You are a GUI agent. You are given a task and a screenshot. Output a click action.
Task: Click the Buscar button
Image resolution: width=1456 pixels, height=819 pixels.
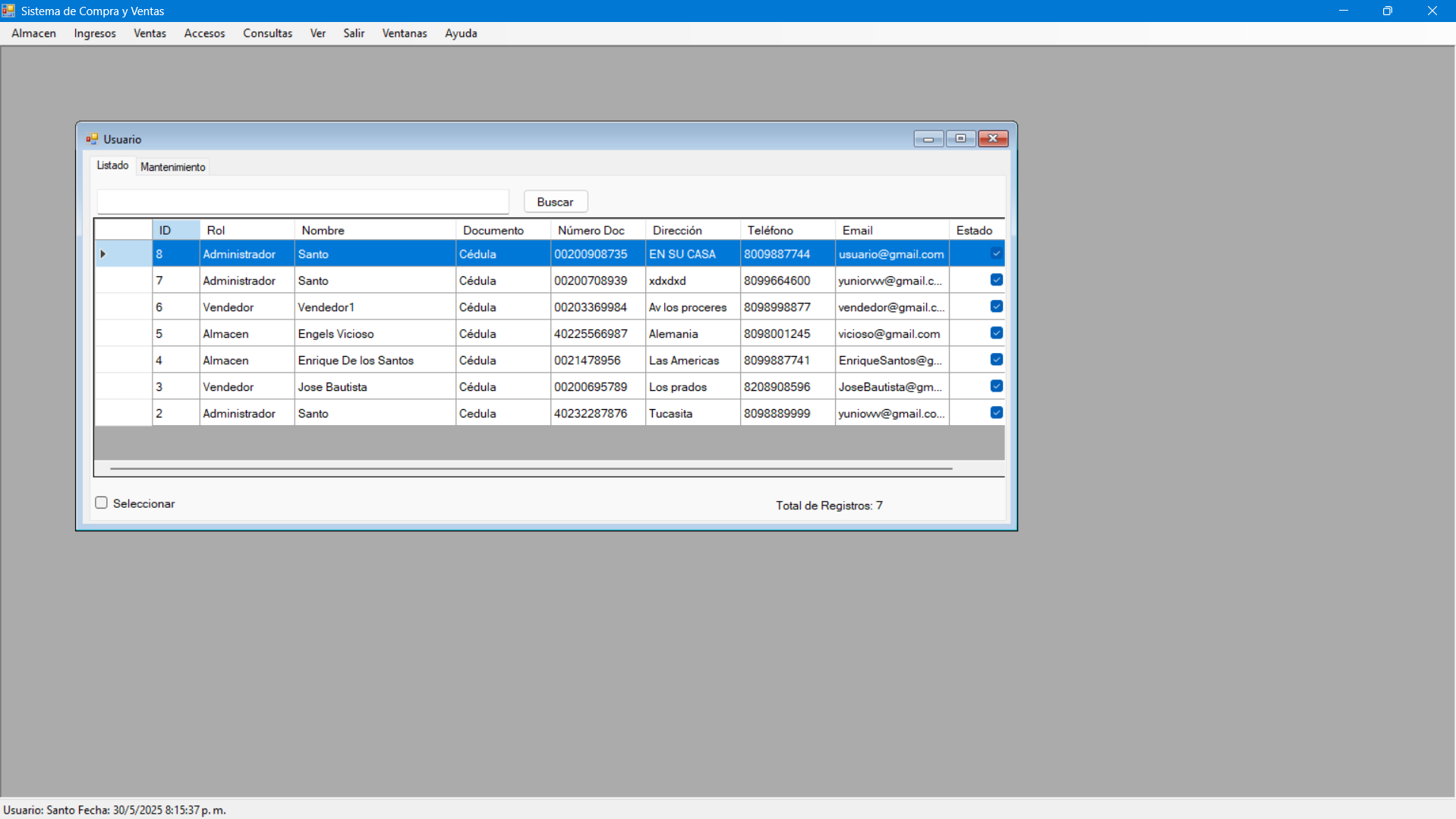pos(555,201)
